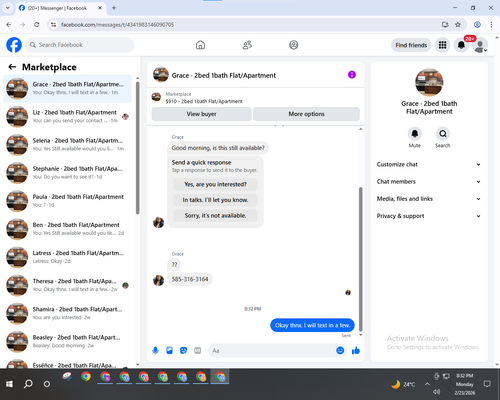
Task: Go to the Facebook Home icon
Action: [x=200, y=45]
